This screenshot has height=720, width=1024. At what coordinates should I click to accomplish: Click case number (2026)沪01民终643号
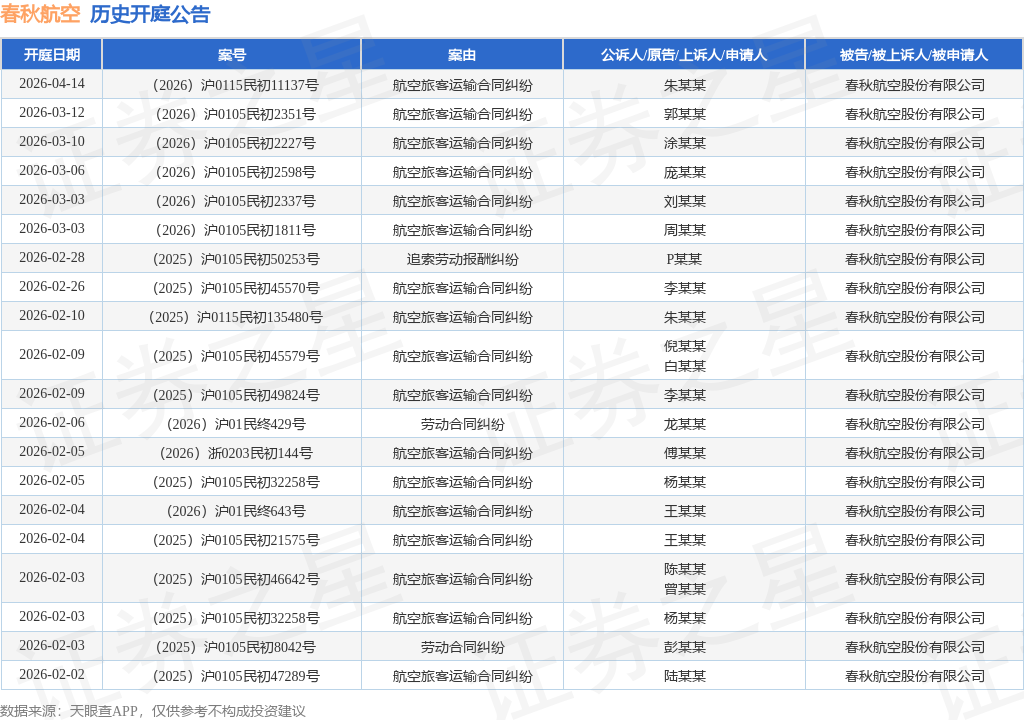click(x=235, y=511)
